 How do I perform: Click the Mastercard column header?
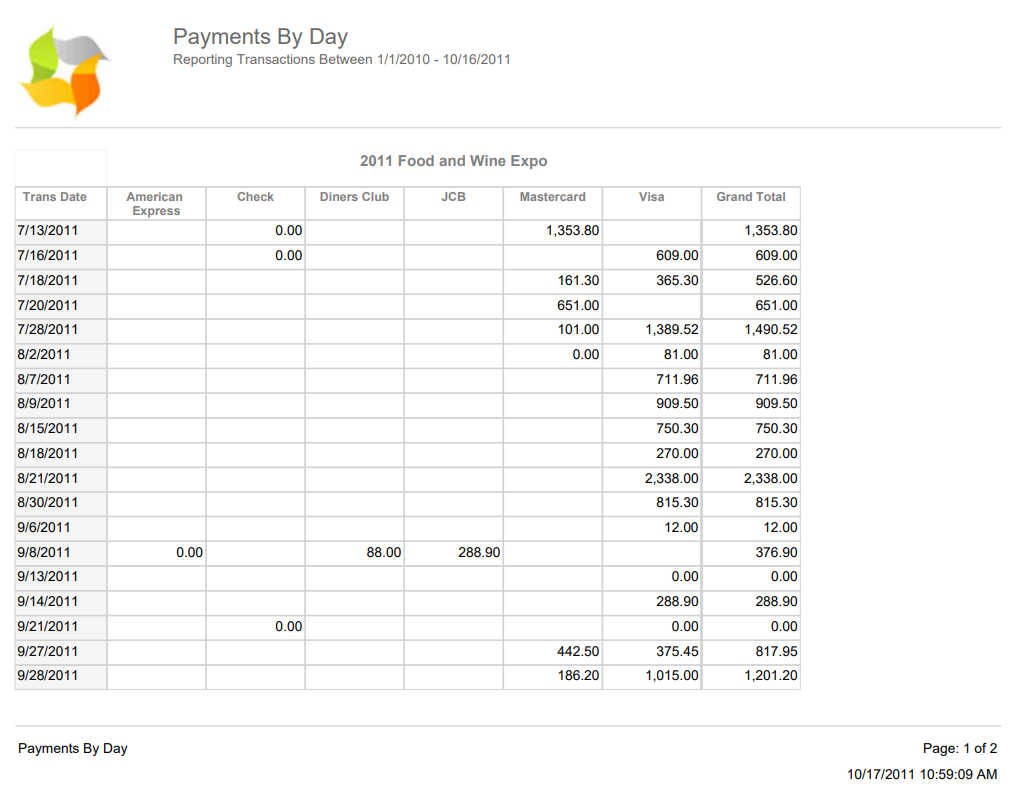[x=552, y=198]
